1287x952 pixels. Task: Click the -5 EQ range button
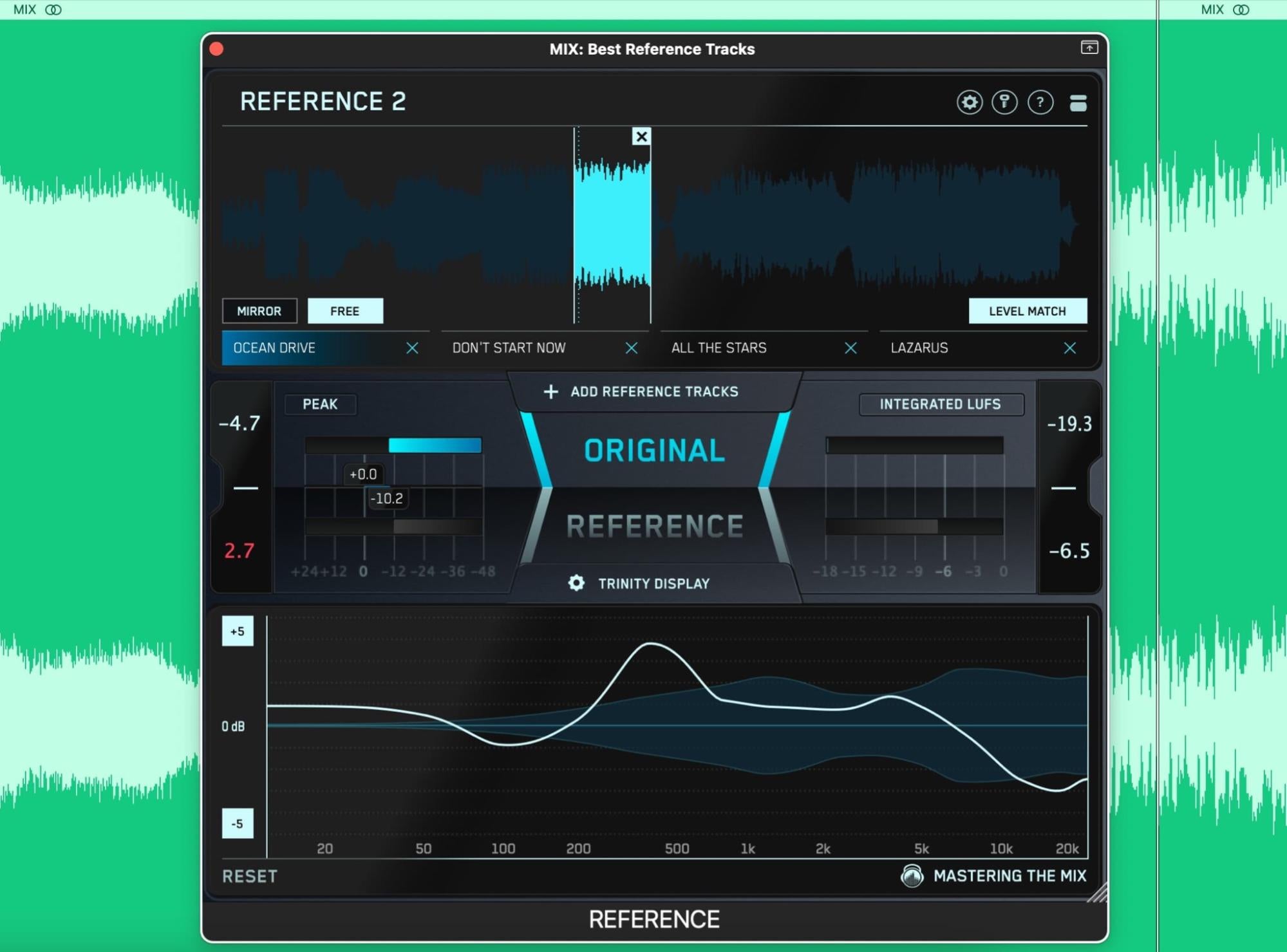(238, 823)
